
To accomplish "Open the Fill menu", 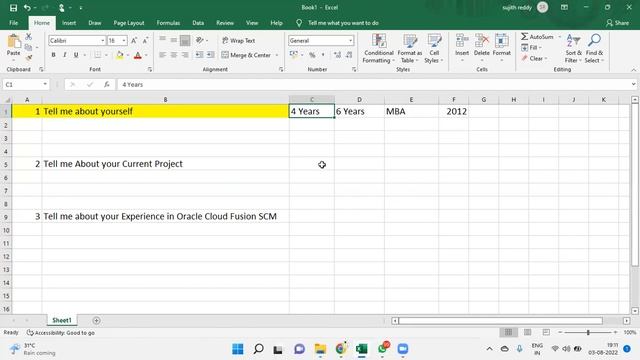I will point(531,48).
